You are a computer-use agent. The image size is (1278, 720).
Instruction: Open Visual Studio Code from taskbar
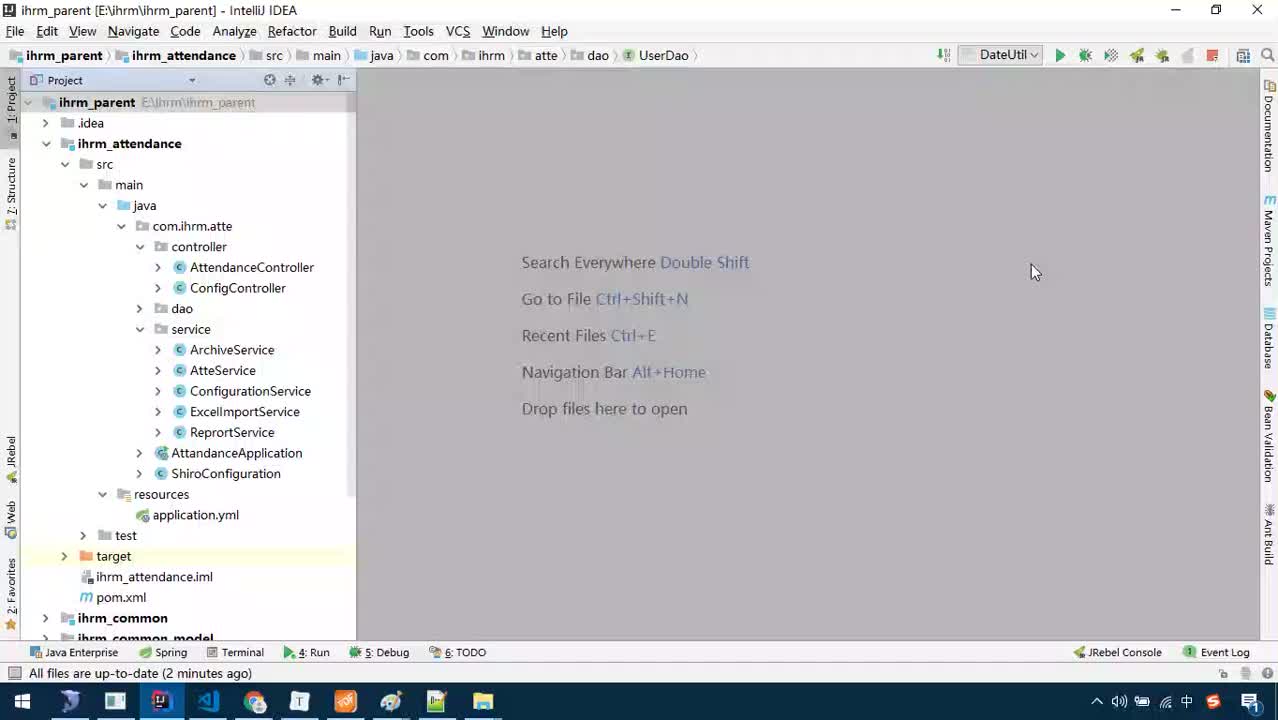point(208,702)
